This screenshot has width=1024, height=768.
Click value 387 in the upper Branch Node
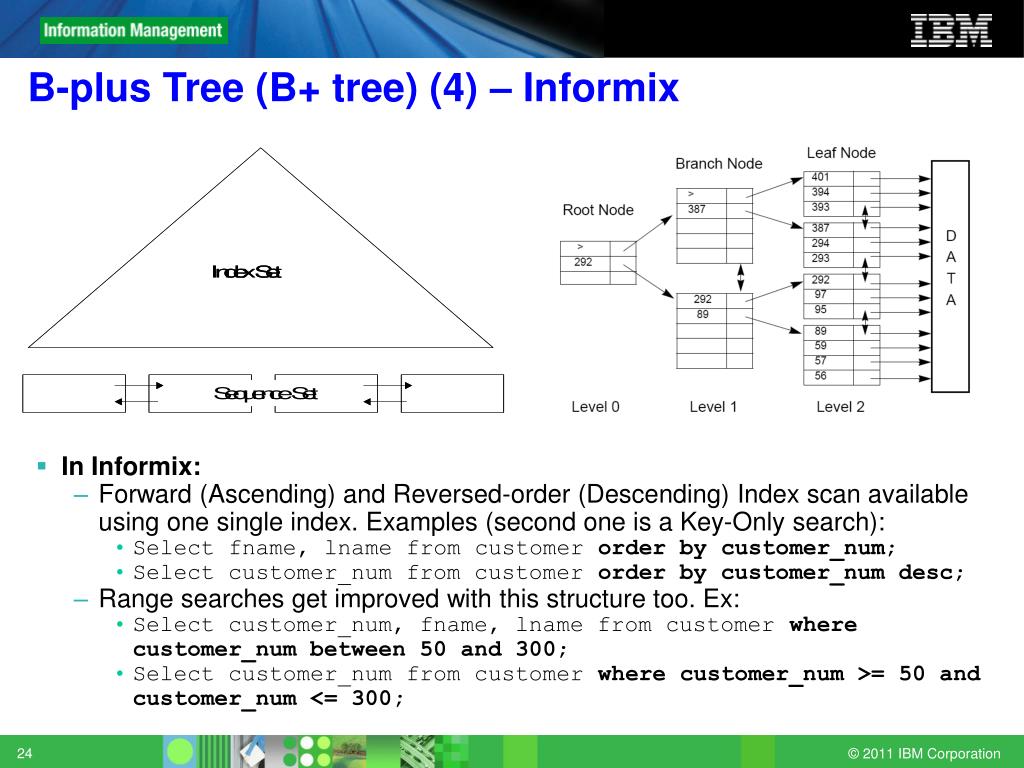(696, 209)
